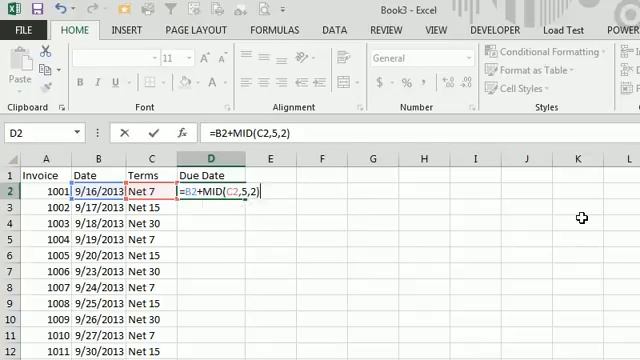640x360 pixels.
Task: Toggle Bold formatting
Action: [x=80, y=82]
